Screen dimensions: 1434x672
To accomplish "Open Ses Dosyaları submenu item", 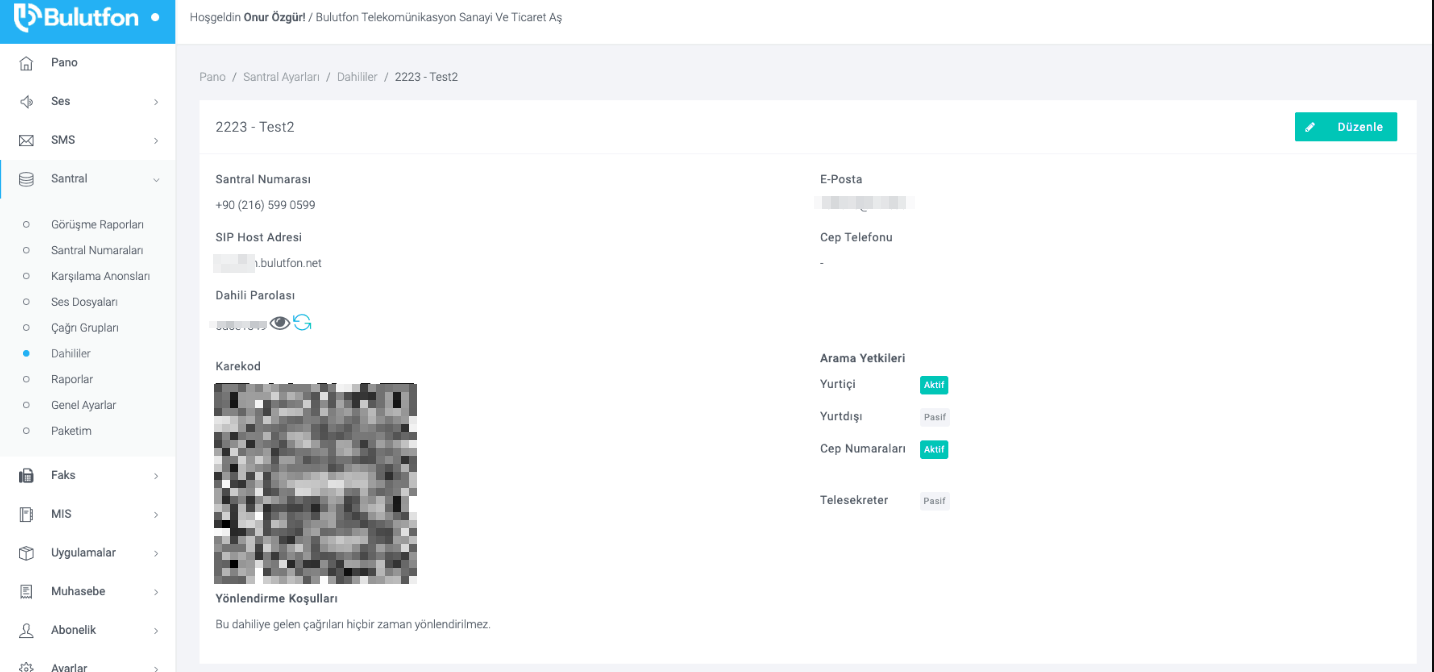I will [x=84, y=302].
